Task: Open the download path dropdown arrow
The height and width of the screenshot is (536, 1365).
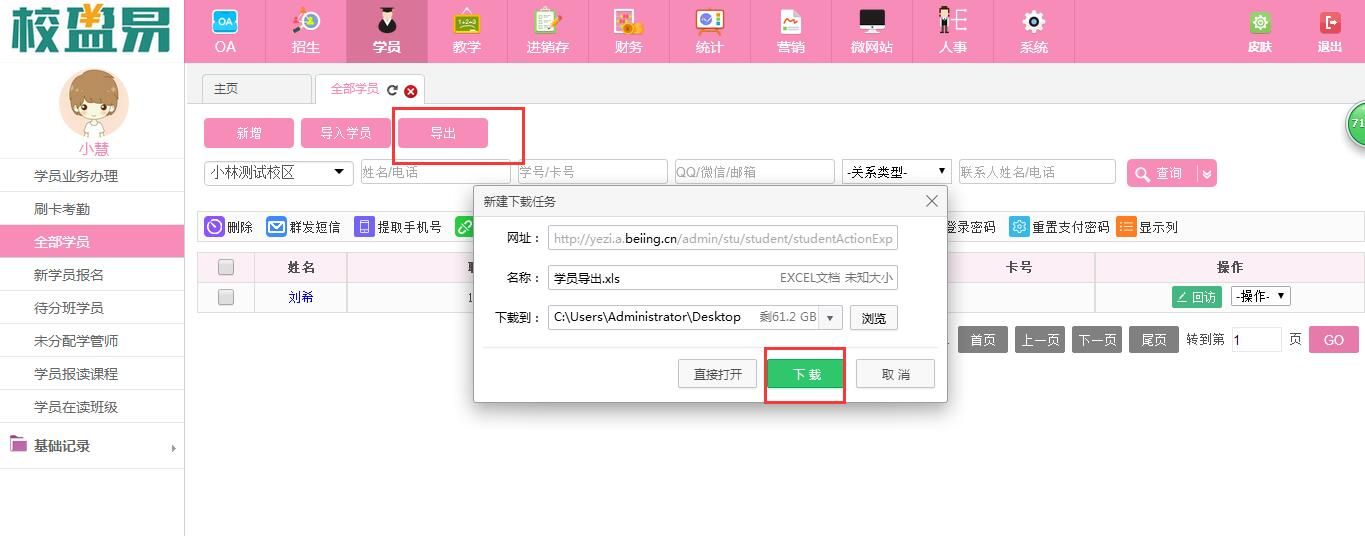Action: [829, 318]
